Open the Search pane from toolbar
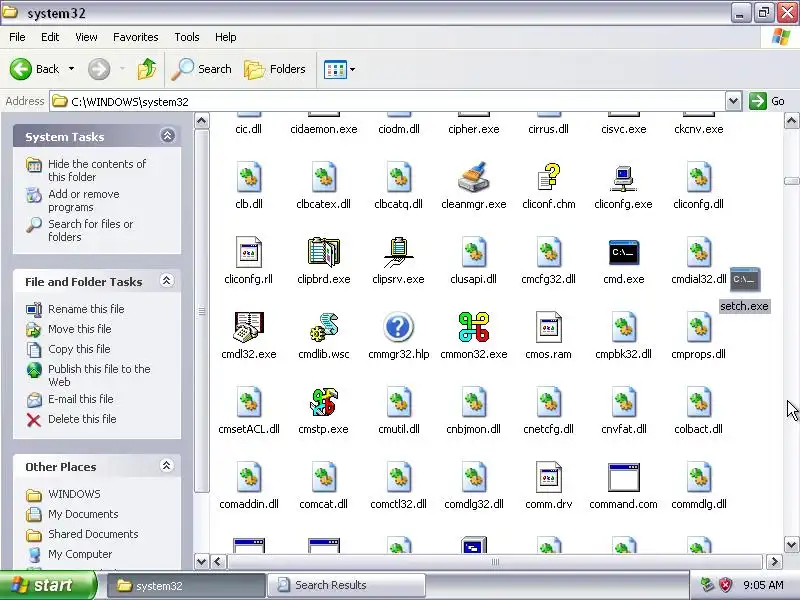Viewport: 800px width, 600px height. pos(202,69)
